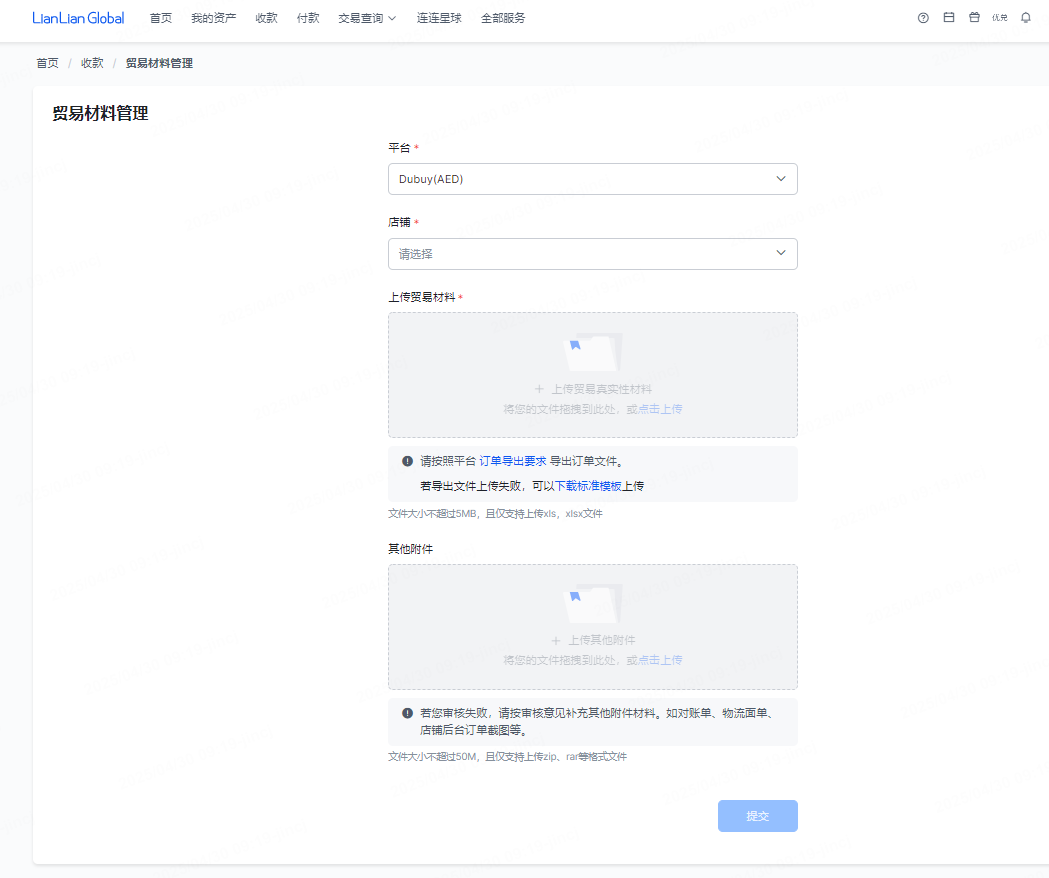Open the notification bell
Viewport: 1049px width, 878px height.
[1026, 18]
